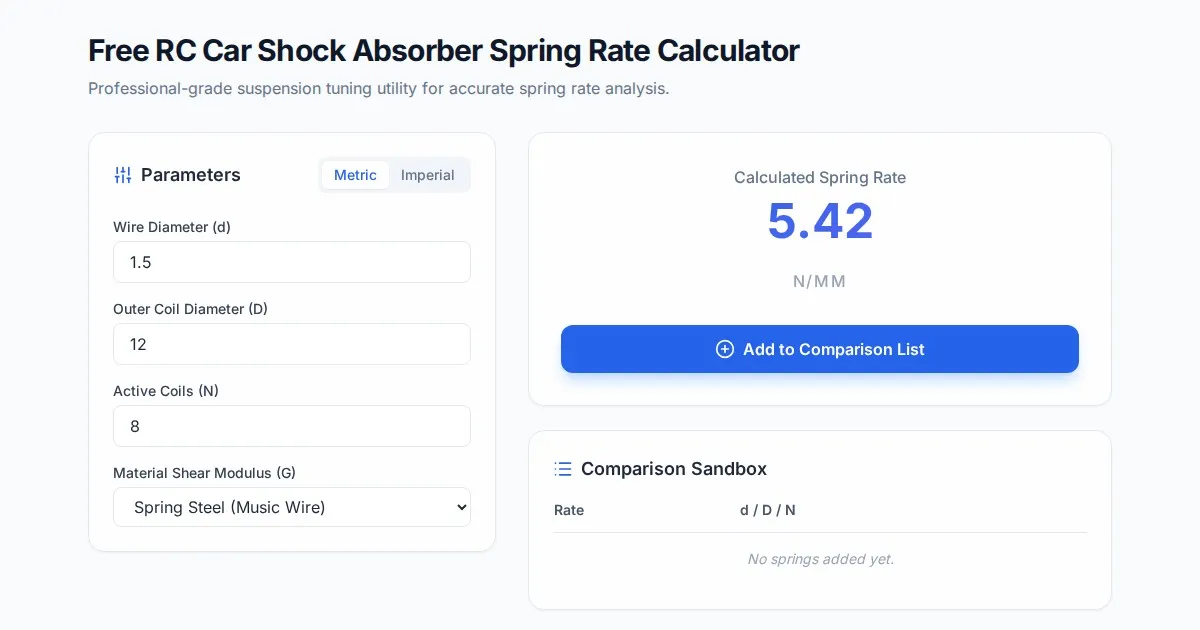1200x630 pixels.
Task: Click the Material Shear Modulus label
Action: (x=204, y=473)
